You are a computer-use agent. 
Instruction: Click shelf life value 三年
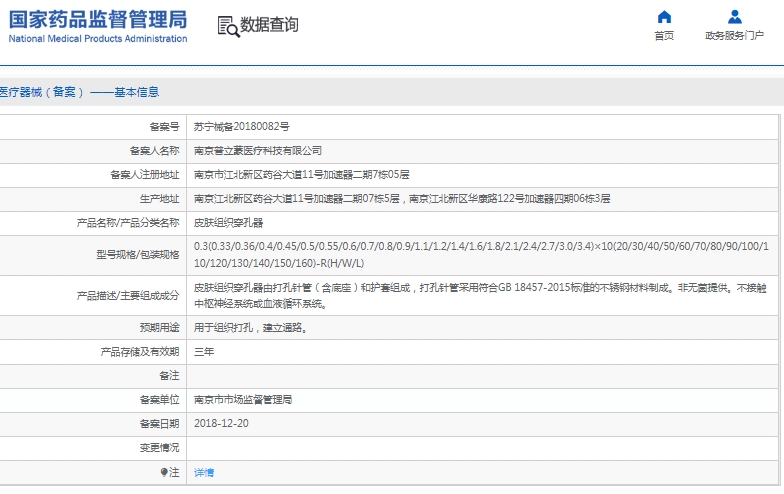coord(204,352)
